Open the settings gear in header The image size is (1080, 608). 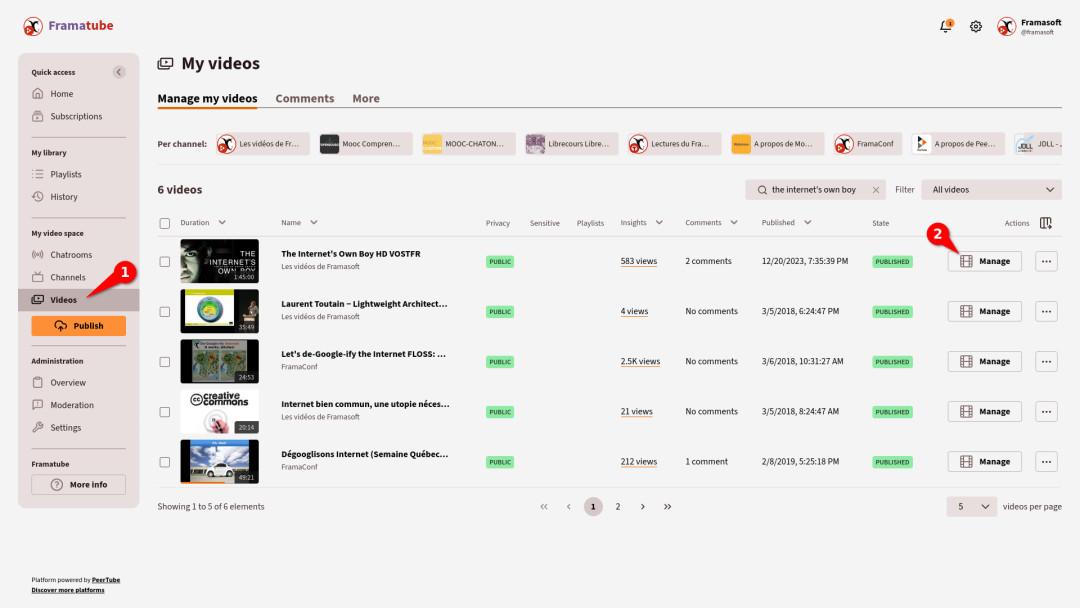[975, 27]
